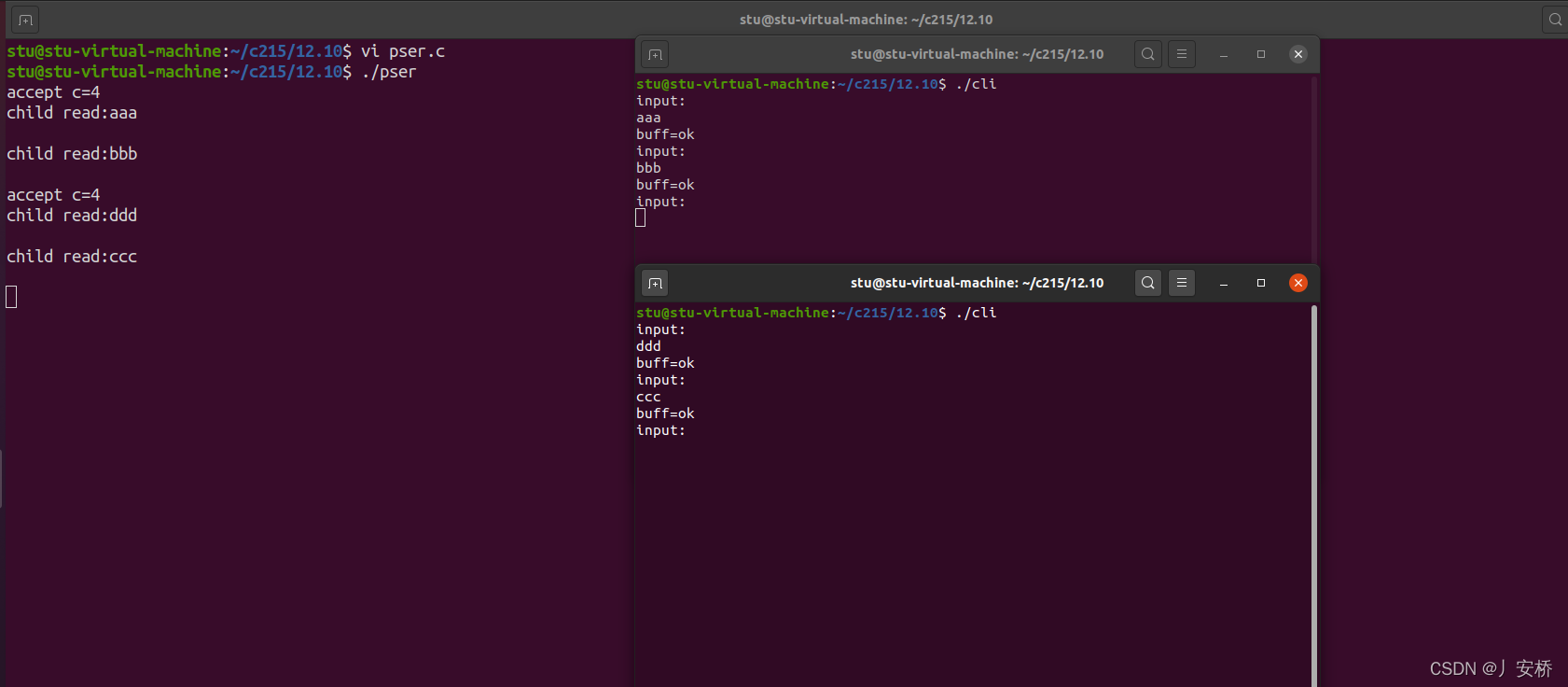This screenshot has width=1568, height=687.
Task: Click scrollbar of lower cli terminal
Action: tap(1314, 495)
